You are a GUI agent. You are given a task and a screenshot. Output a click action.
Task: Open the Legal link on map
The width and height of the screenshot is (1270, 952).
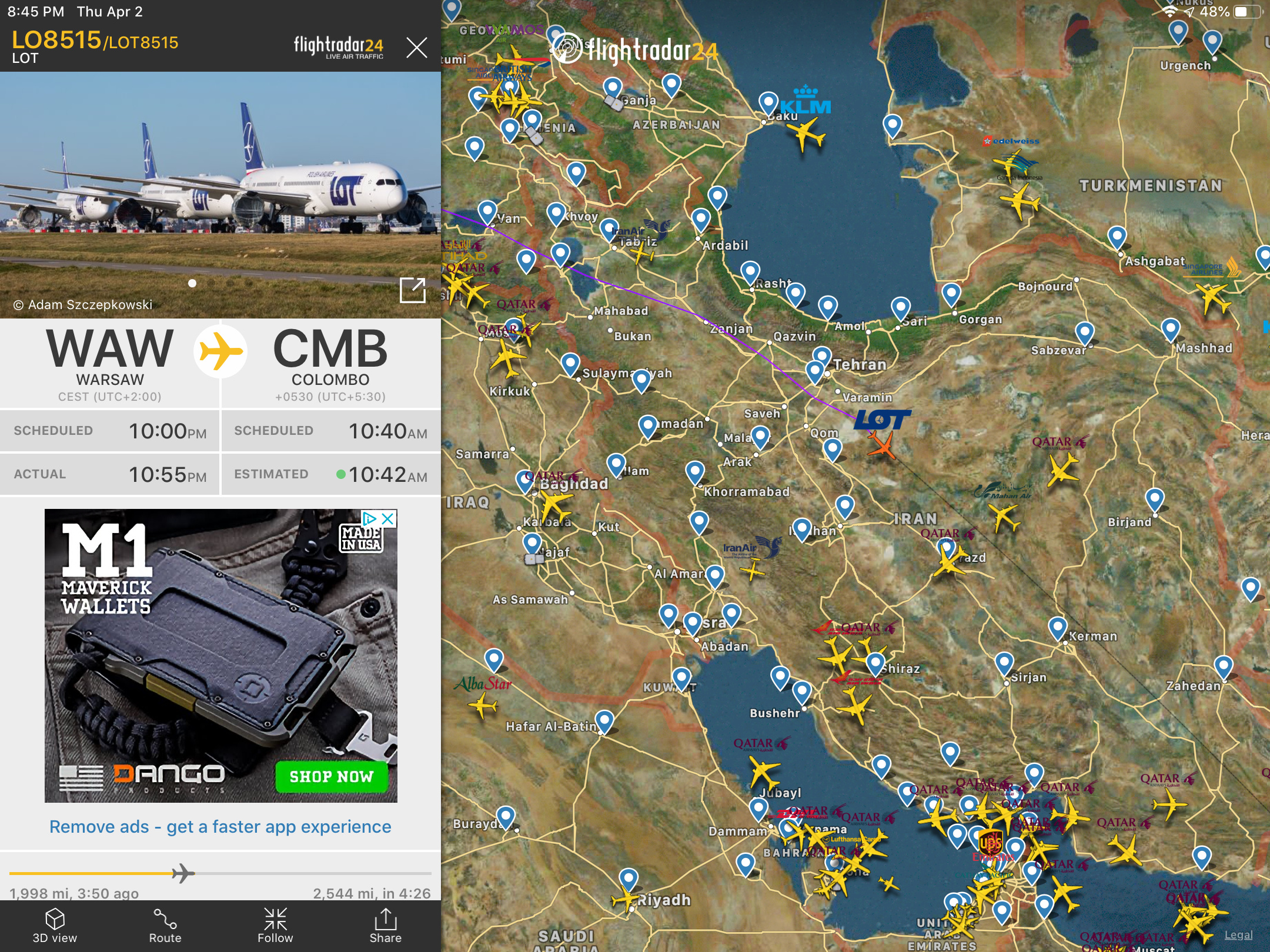[1238, 934]
